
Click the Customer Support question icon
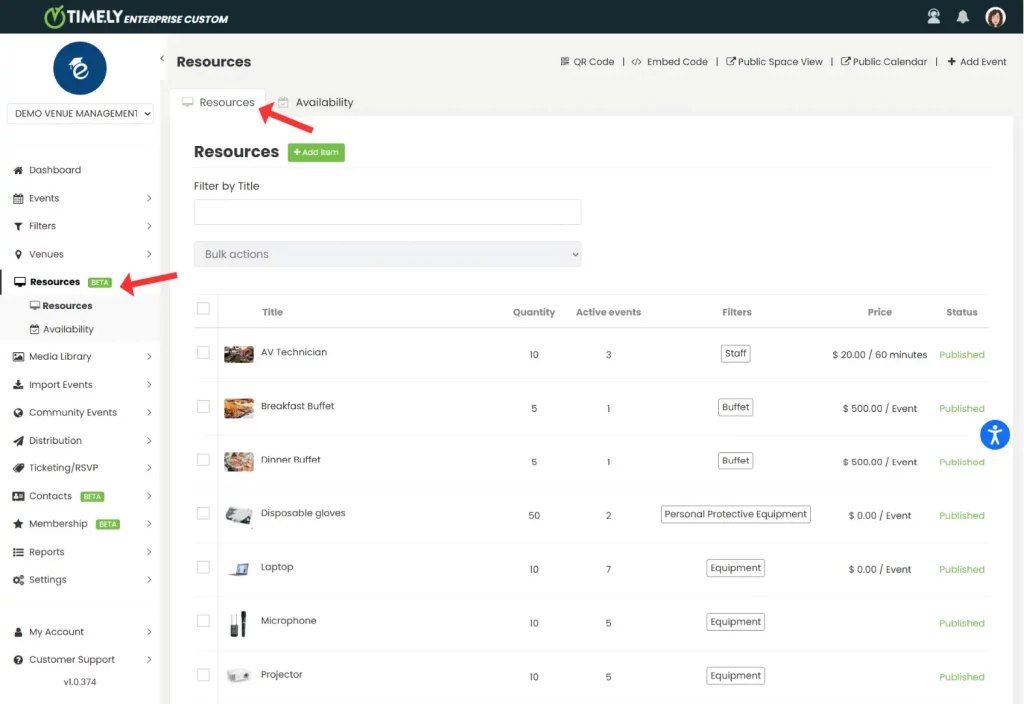click(18, 660)
